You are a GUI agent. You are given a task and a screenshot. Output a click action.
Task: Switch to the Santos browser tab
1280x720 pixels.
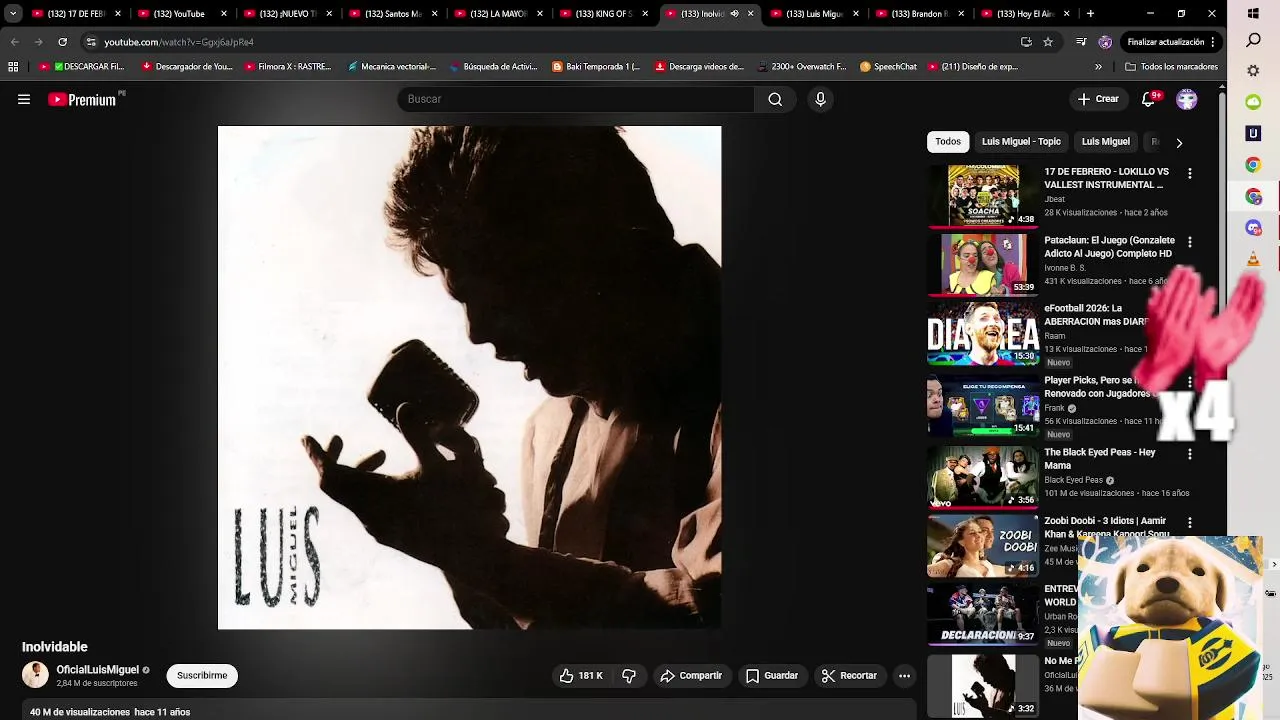pos(392,14)
